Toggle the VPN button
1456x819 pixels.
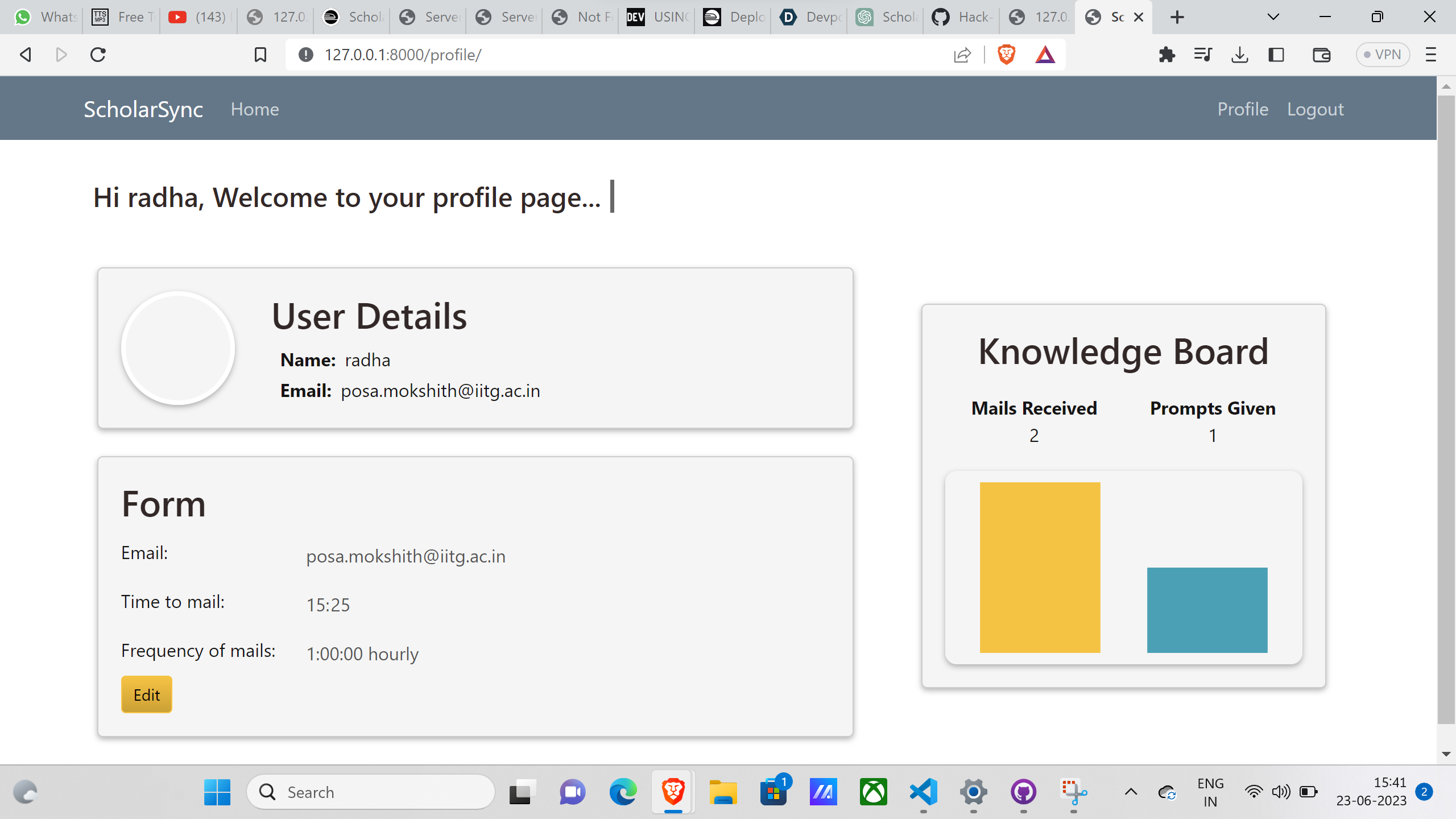coord(1382,55)
